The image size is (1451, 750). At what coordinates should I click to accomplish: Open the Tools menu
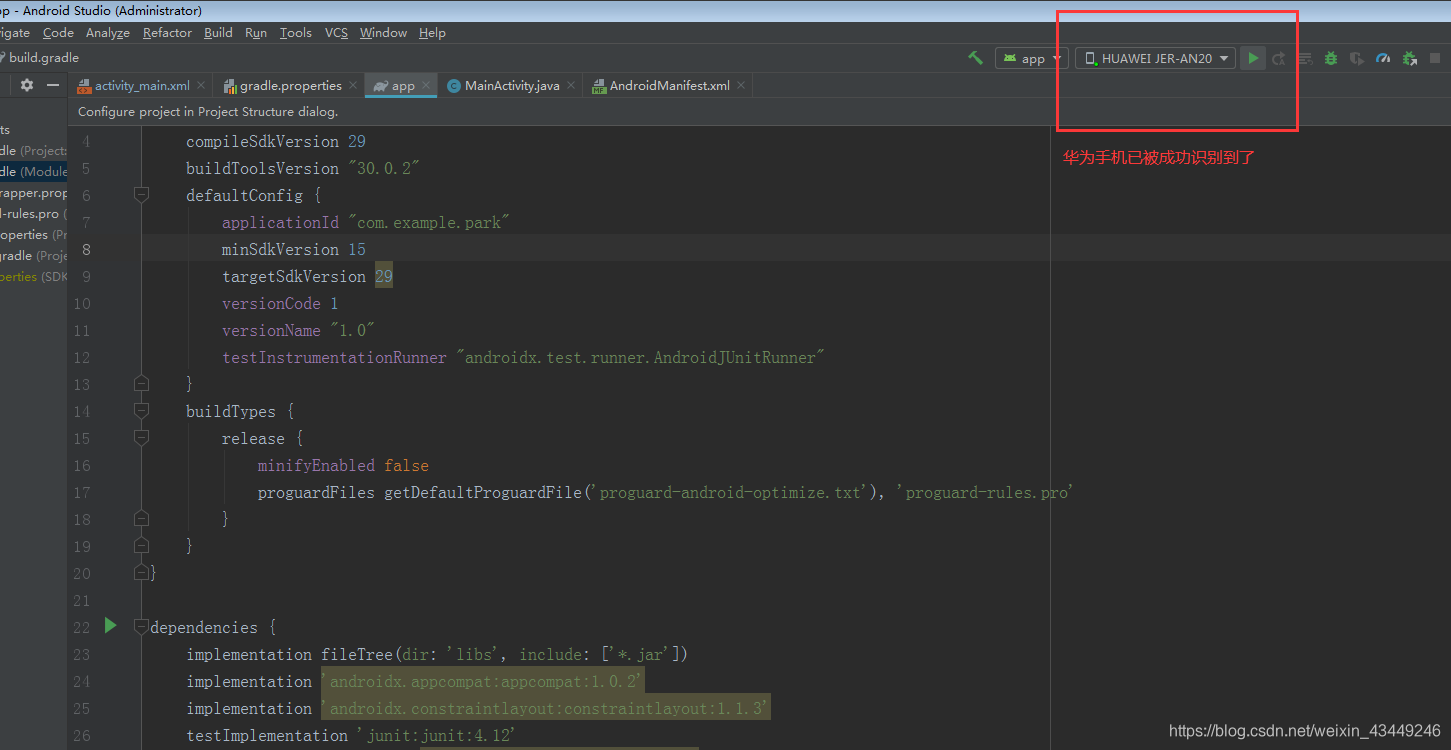click(296, 33)
